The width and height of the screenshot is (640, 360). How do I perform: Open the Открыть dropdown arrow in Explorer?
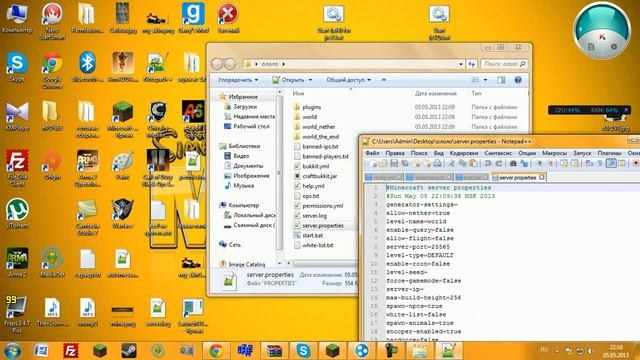click(x=311, y=80)
